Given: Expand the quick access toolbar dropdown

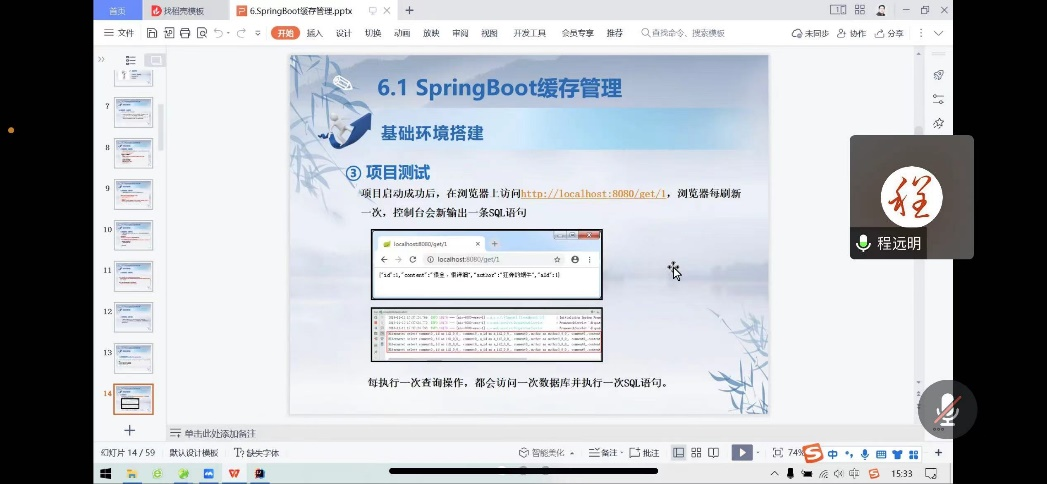Looking at the screenshot, I should pyautogui.click(x=258, y=33).
